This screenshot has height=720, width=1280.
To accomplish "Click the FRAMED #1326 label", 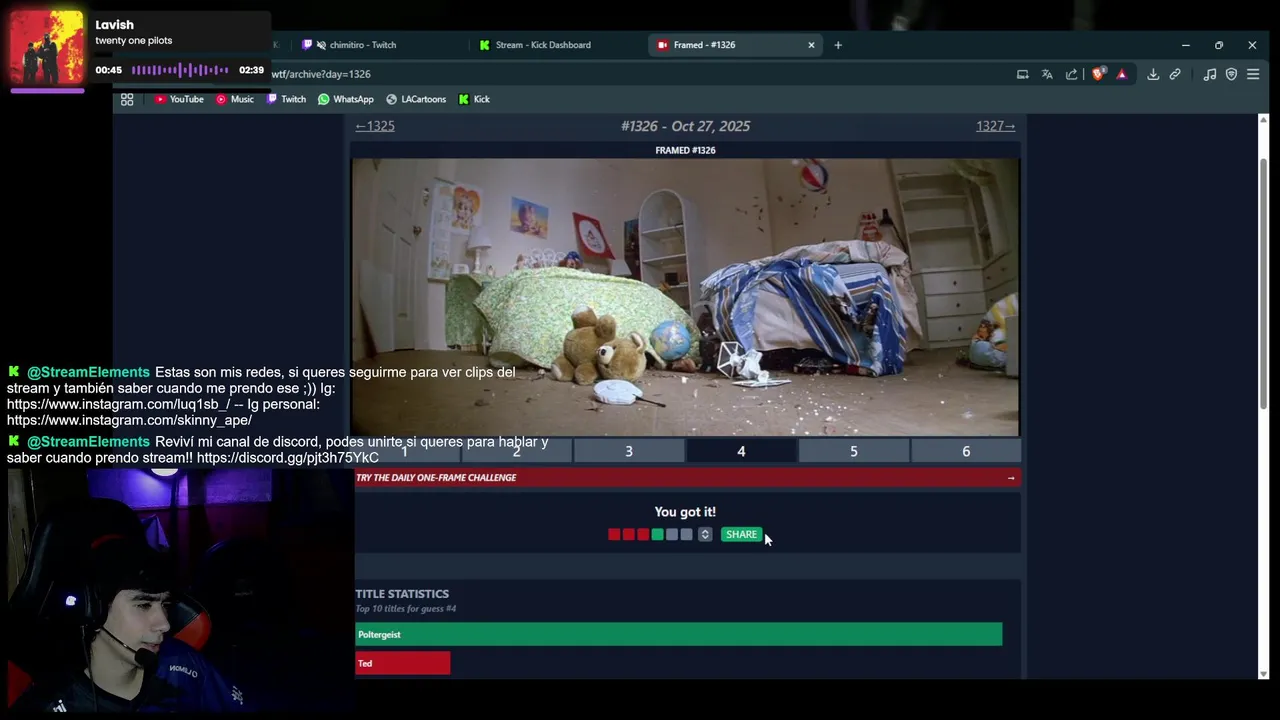I will click(685, 151).
